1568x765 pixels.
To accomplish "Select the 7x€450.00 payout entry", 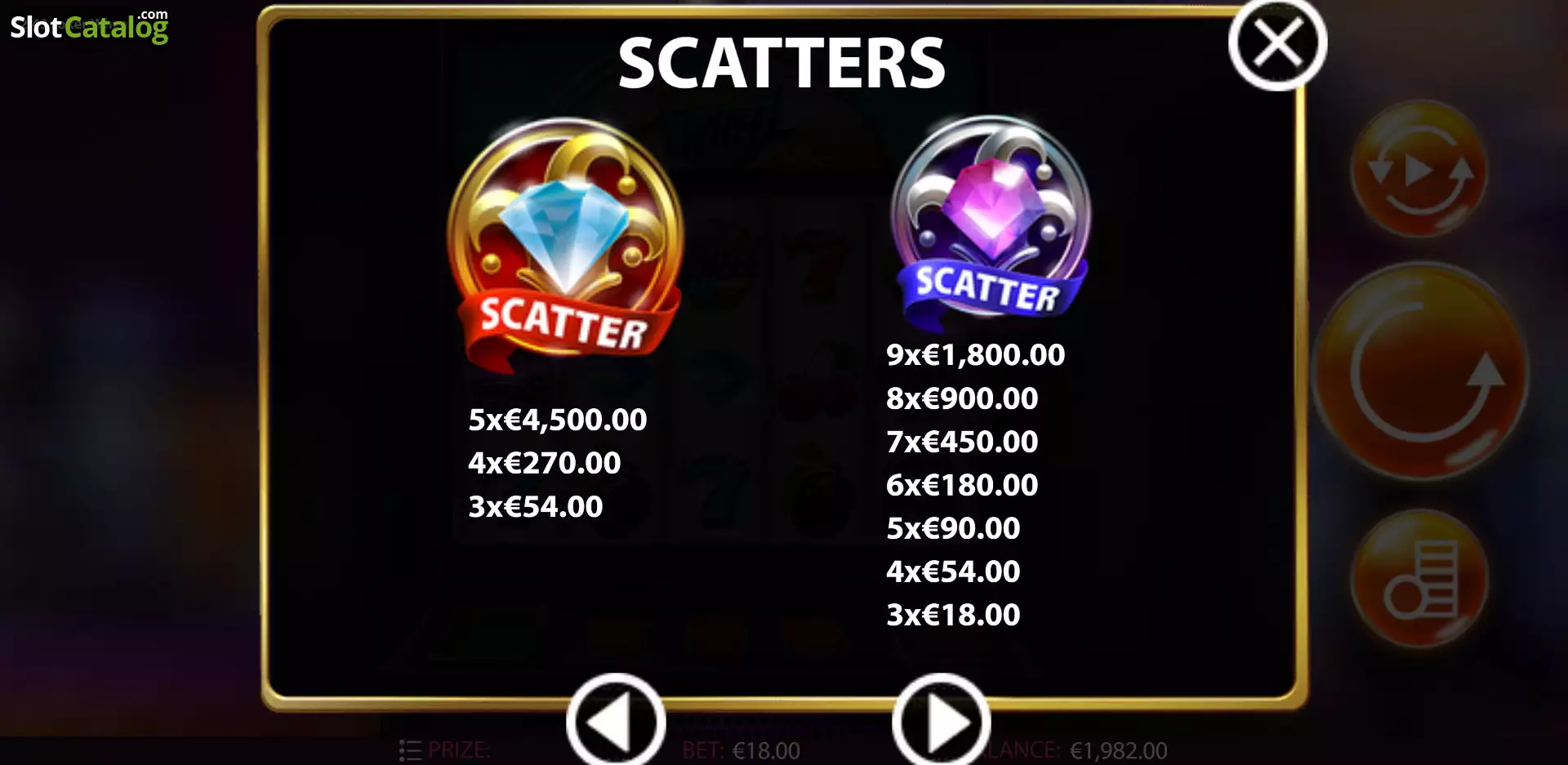I will pyautogui.click(x=962, y=441).
